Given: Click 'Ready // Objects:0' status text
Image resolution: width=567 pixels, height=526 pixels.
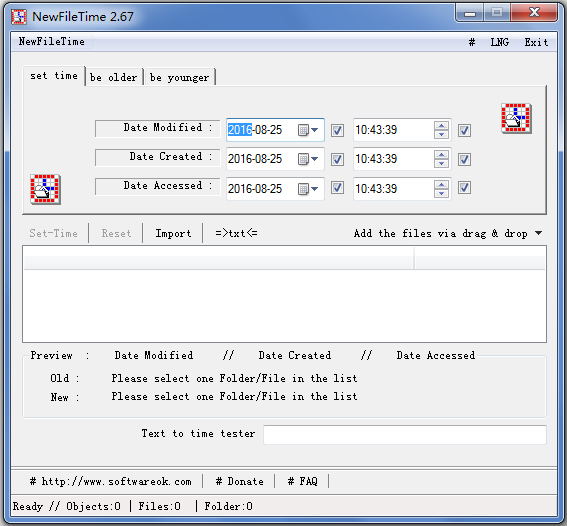Looking at the screenshot, I should click(x=67, y=506).
